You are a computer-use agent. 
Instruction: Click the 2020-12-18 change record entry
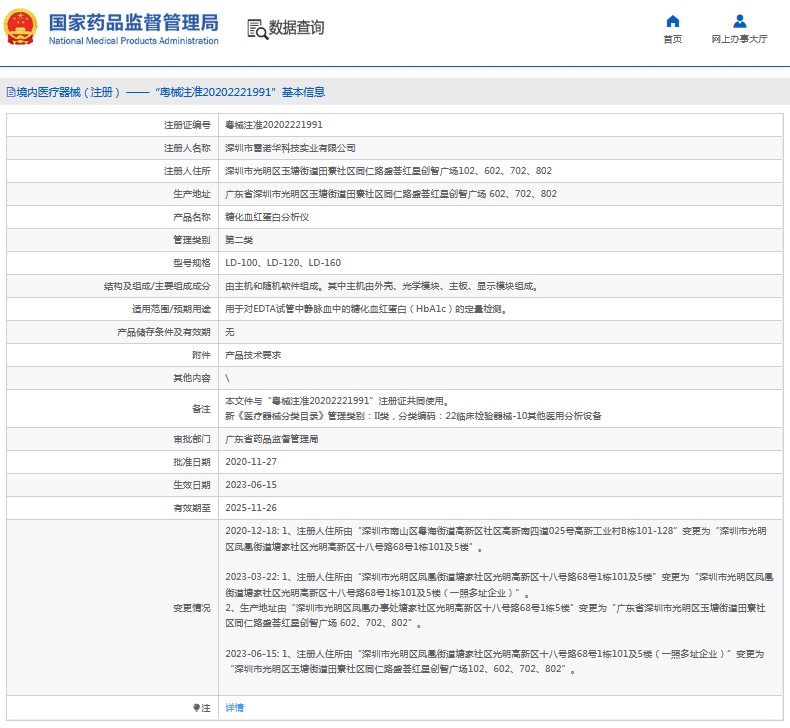[496, 539]
